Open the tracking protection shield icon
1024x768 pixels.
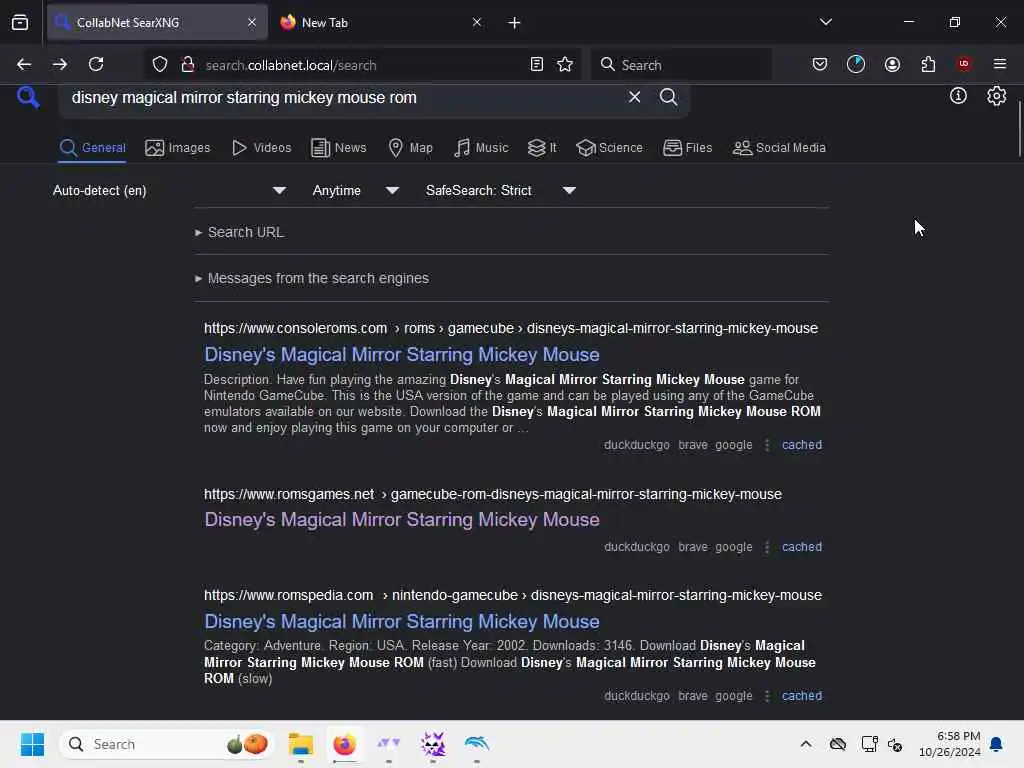click(x=160, y=64)
